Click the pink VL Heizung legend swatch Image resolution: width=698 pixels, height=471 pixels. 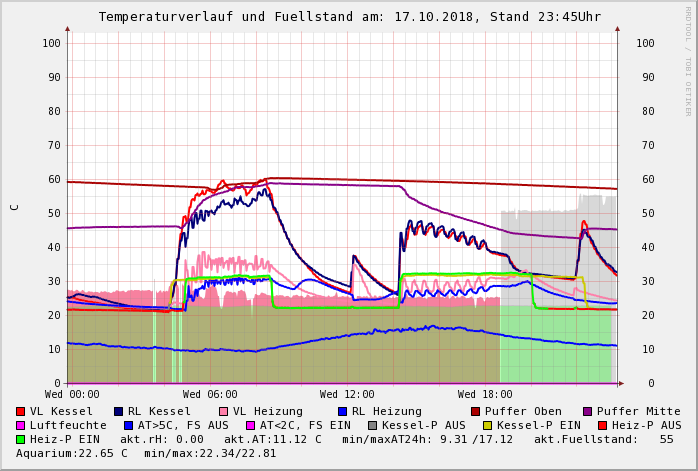pyautogui.click(x=222, y=411)
